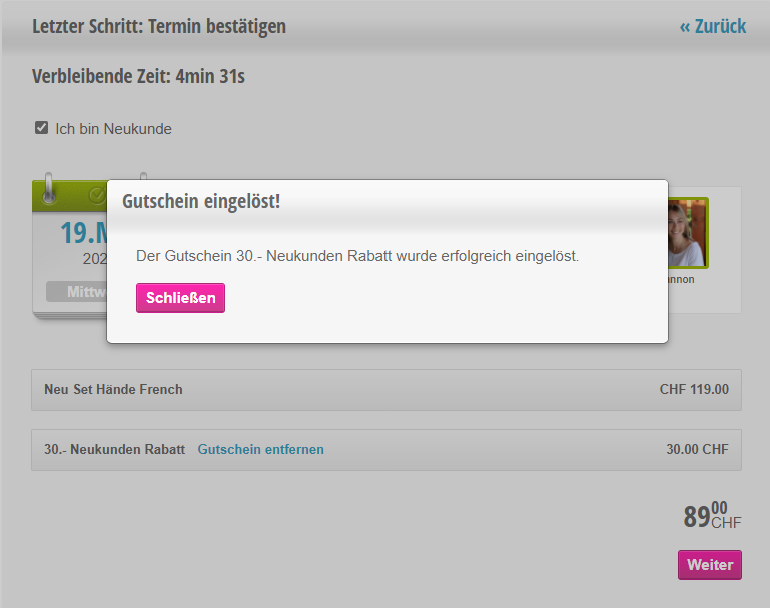Screen dimensions: 770x608
Task: Click the 30.00 CHF discount amount
Action: pos(697,450)
